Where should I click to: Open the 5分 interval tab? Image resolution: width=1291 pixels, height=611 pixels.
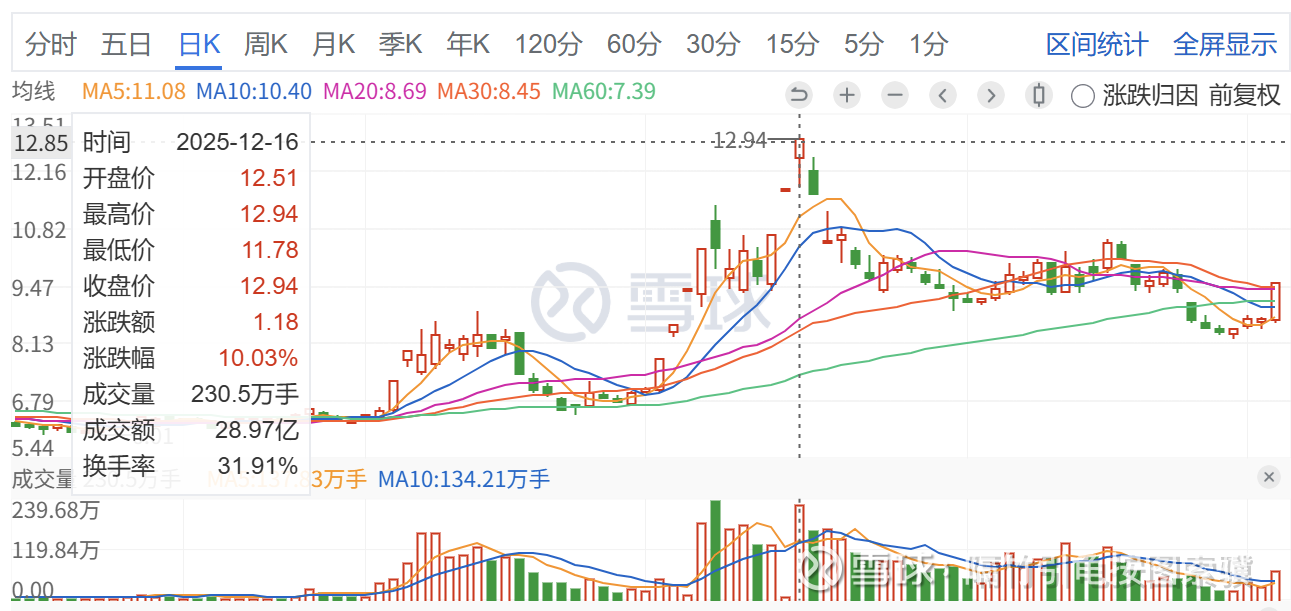pos(864,44)
